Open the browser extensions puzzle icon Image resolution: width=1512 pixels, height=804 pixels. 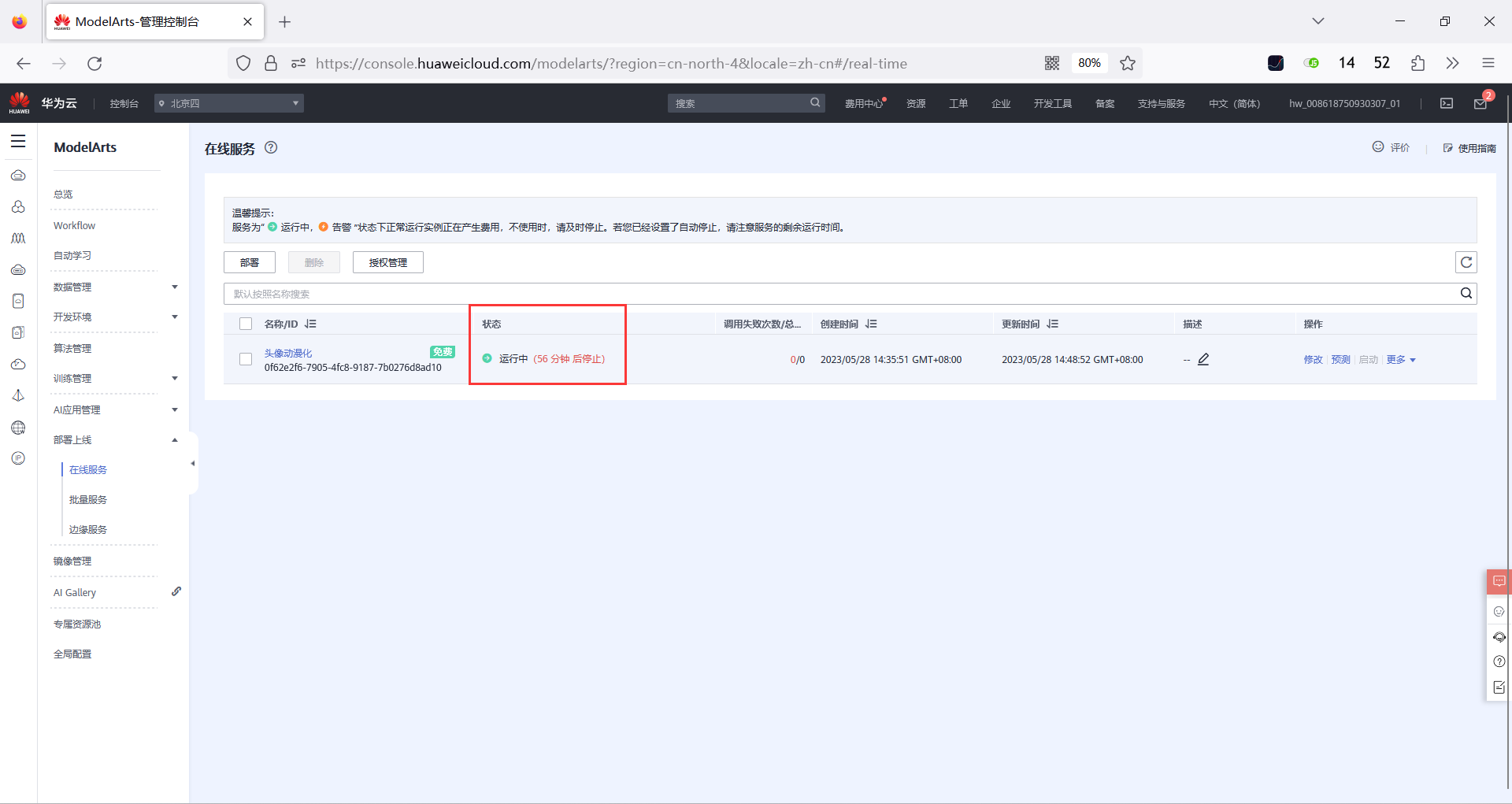coord(1417,64)
